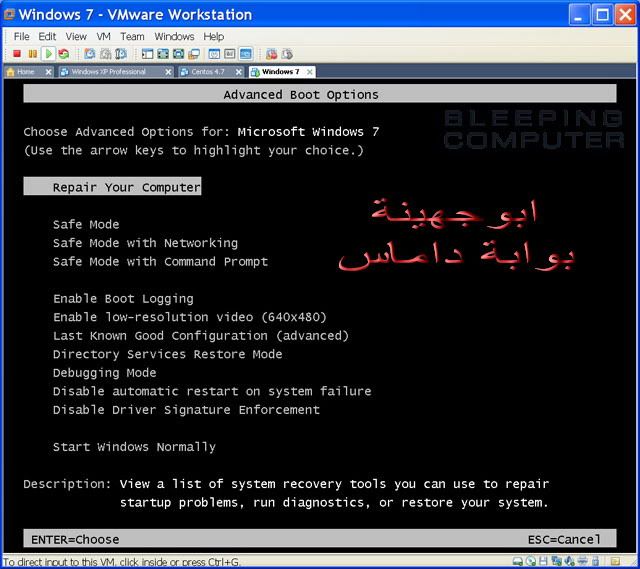The image size is (640, 569).
Task: Click Safe Mode with Networking option
Action: (145, 243)
